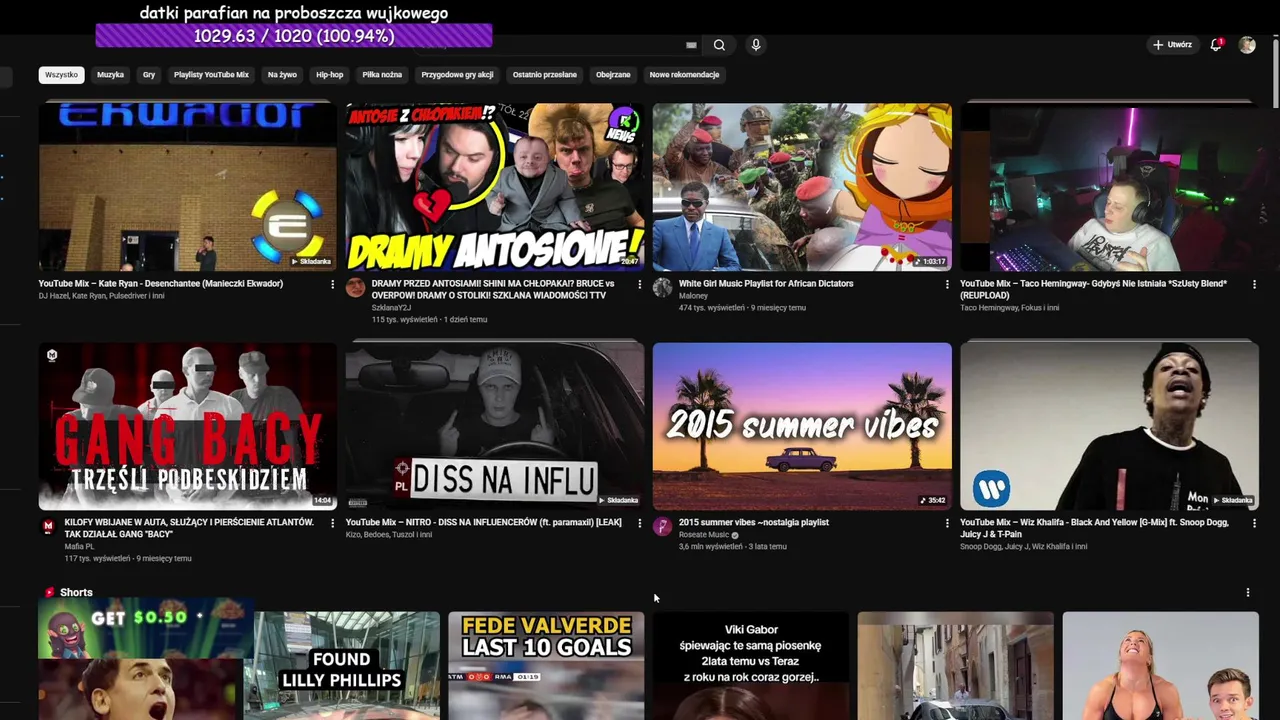Open more options for Wiz Khalifa mix

(x=1254, y=523)
